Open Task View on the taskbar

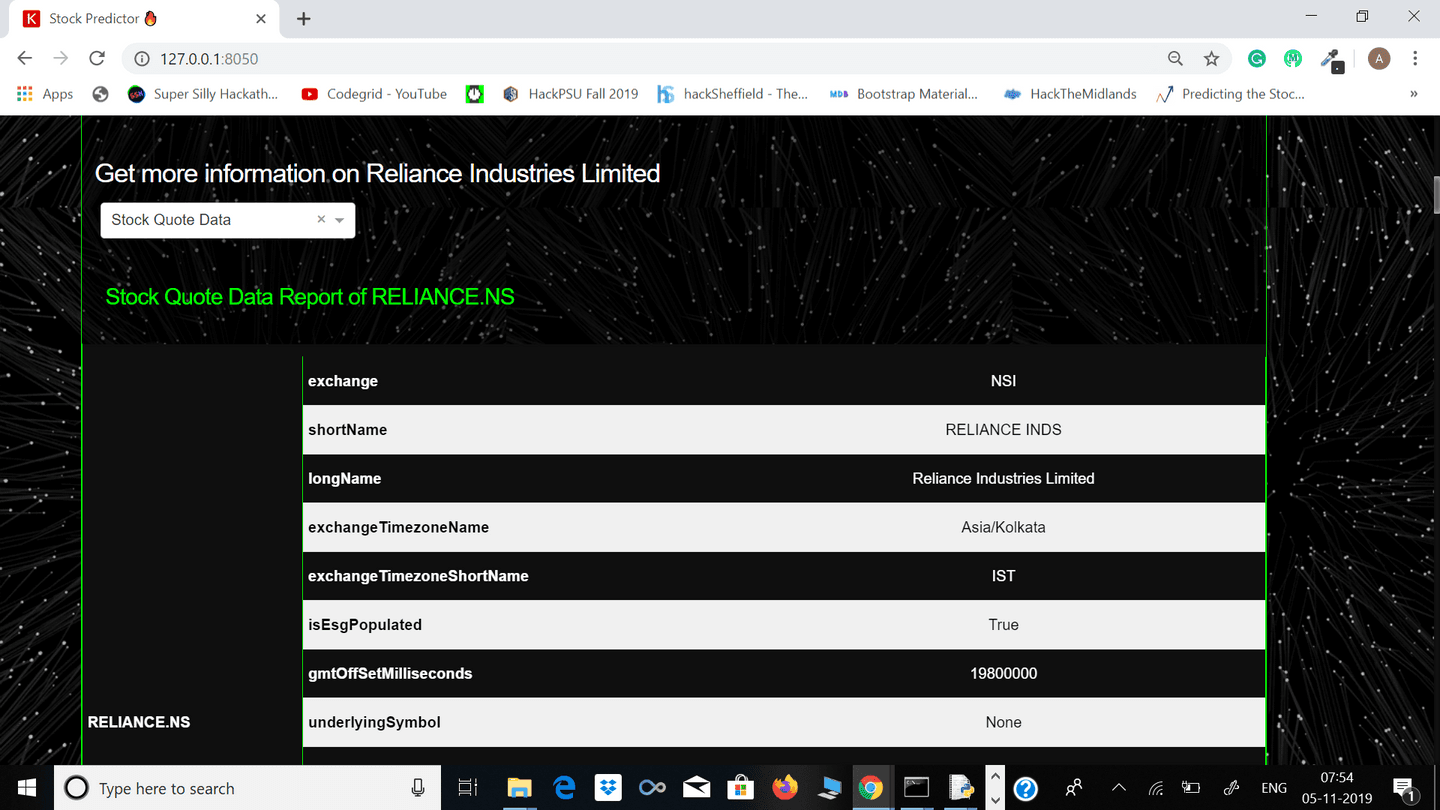click(x=467, y=788)
